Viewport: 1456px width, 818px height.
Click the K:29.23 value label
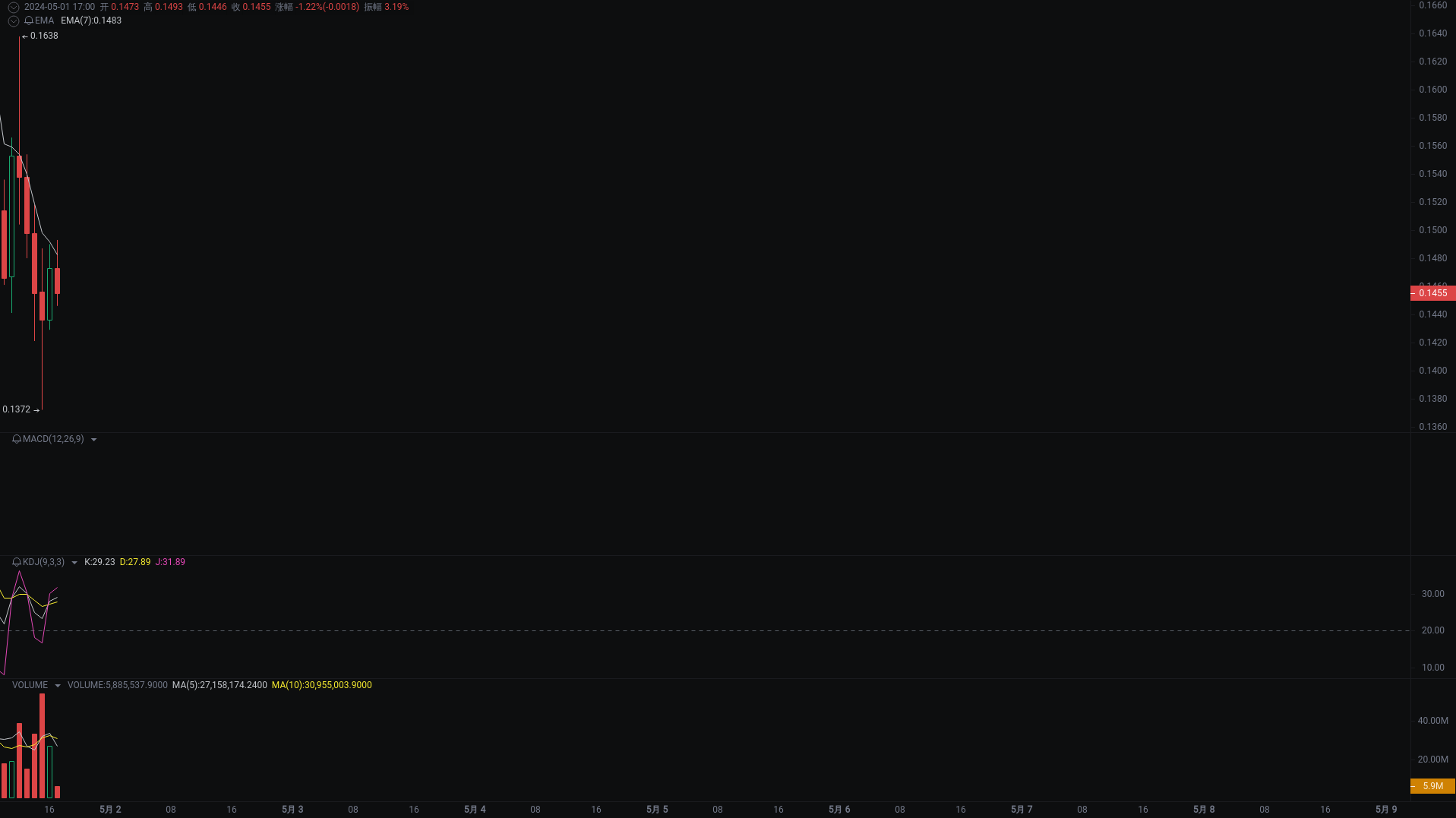[98, 562]
